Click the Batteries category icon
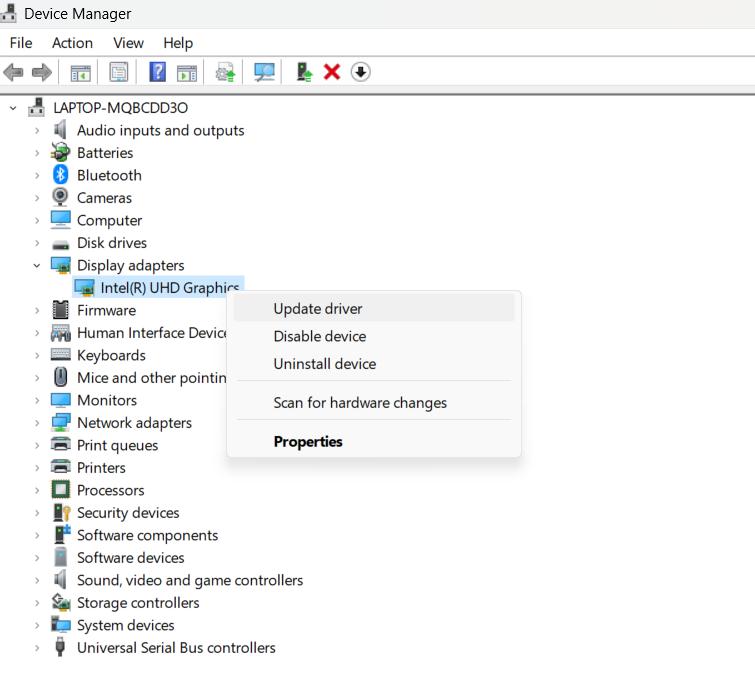 tap(60, 153)
